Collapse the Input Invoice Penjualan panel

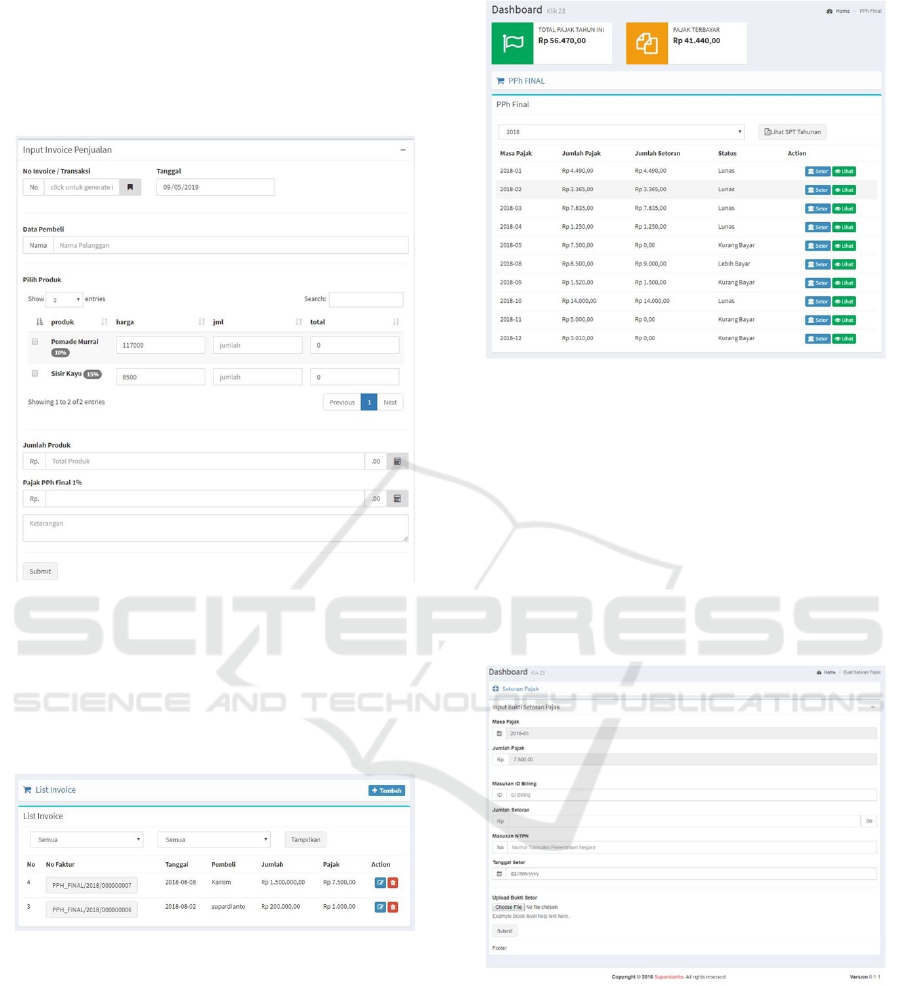403,150
